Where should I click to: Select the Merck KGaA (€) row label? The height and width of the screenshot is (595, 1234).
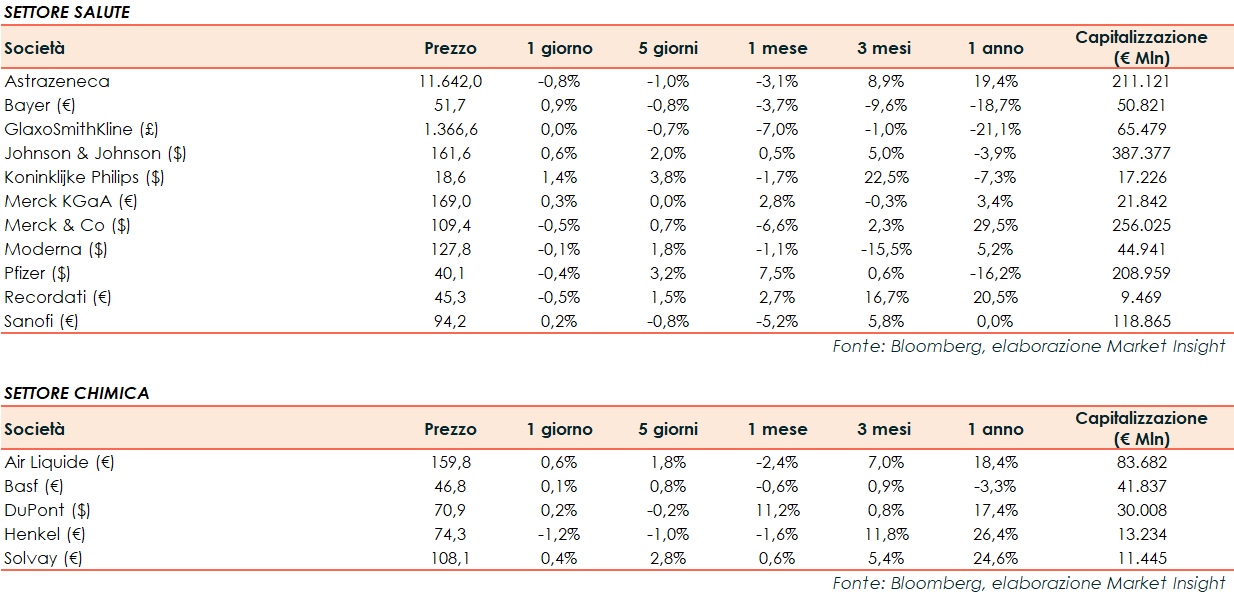coord(70,201)
